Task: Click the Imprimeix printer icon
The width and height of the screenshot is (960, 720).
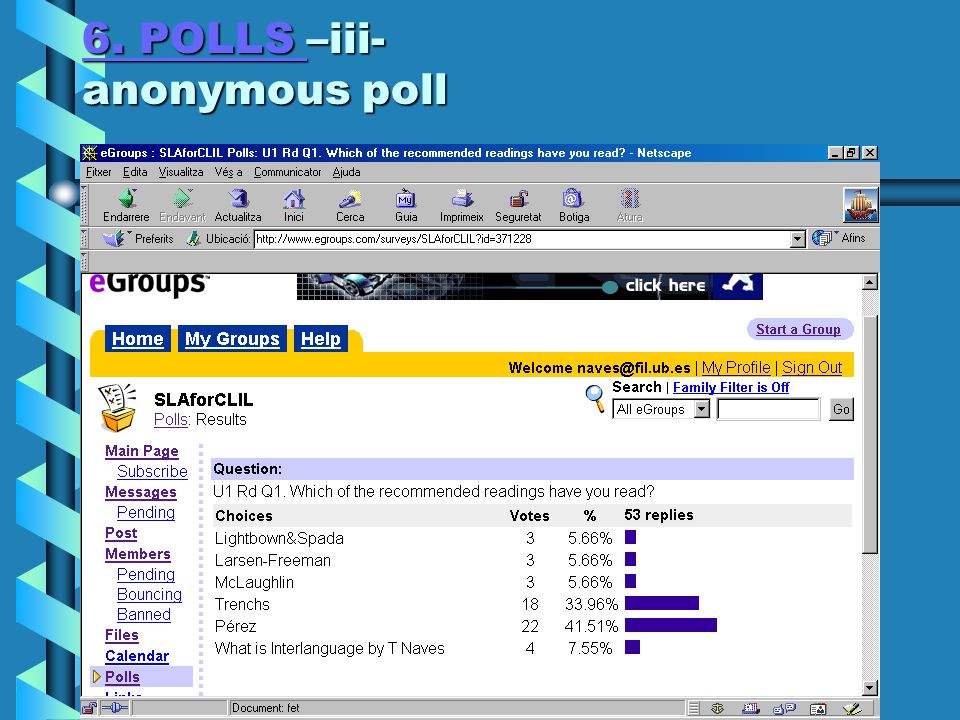Action: 462,198
